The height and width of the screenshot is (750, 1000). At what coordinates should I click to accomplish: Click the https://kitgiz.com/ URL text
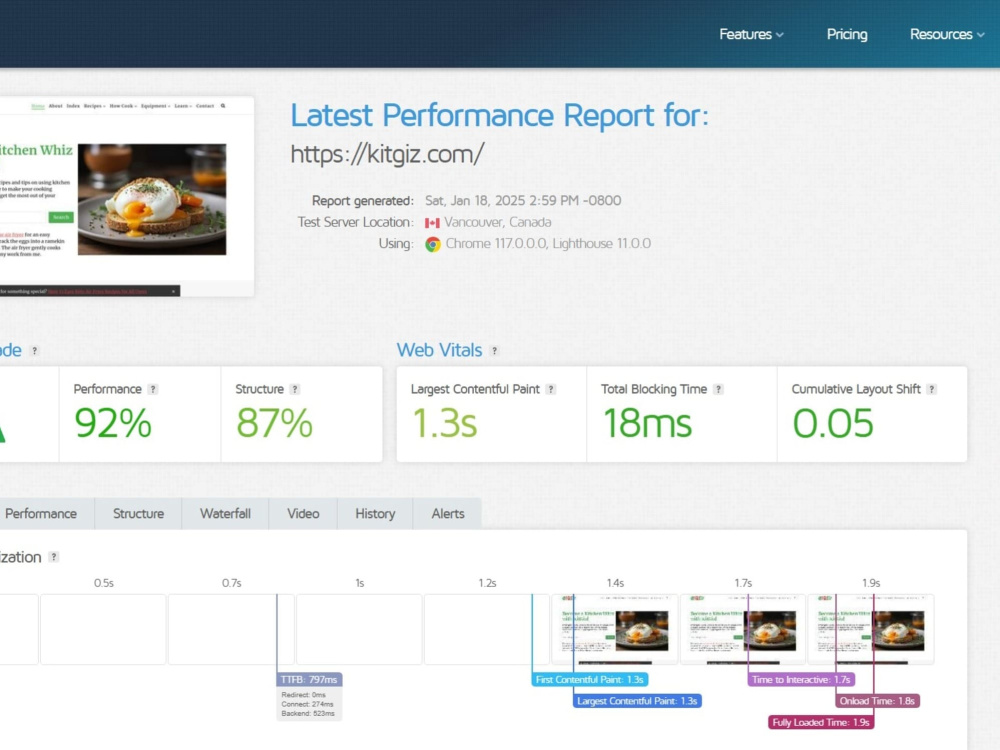pyautogui.click(x=387, y=154)
